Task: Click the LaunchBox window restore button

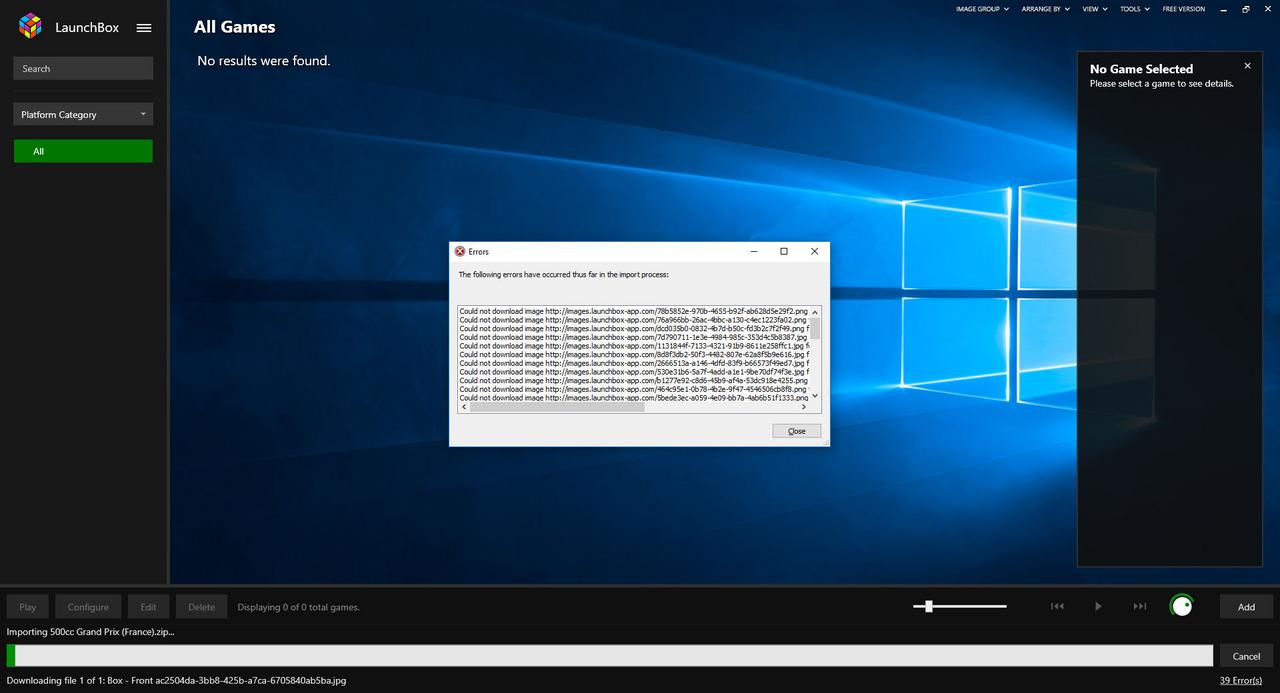Action: pos(1246,9)
